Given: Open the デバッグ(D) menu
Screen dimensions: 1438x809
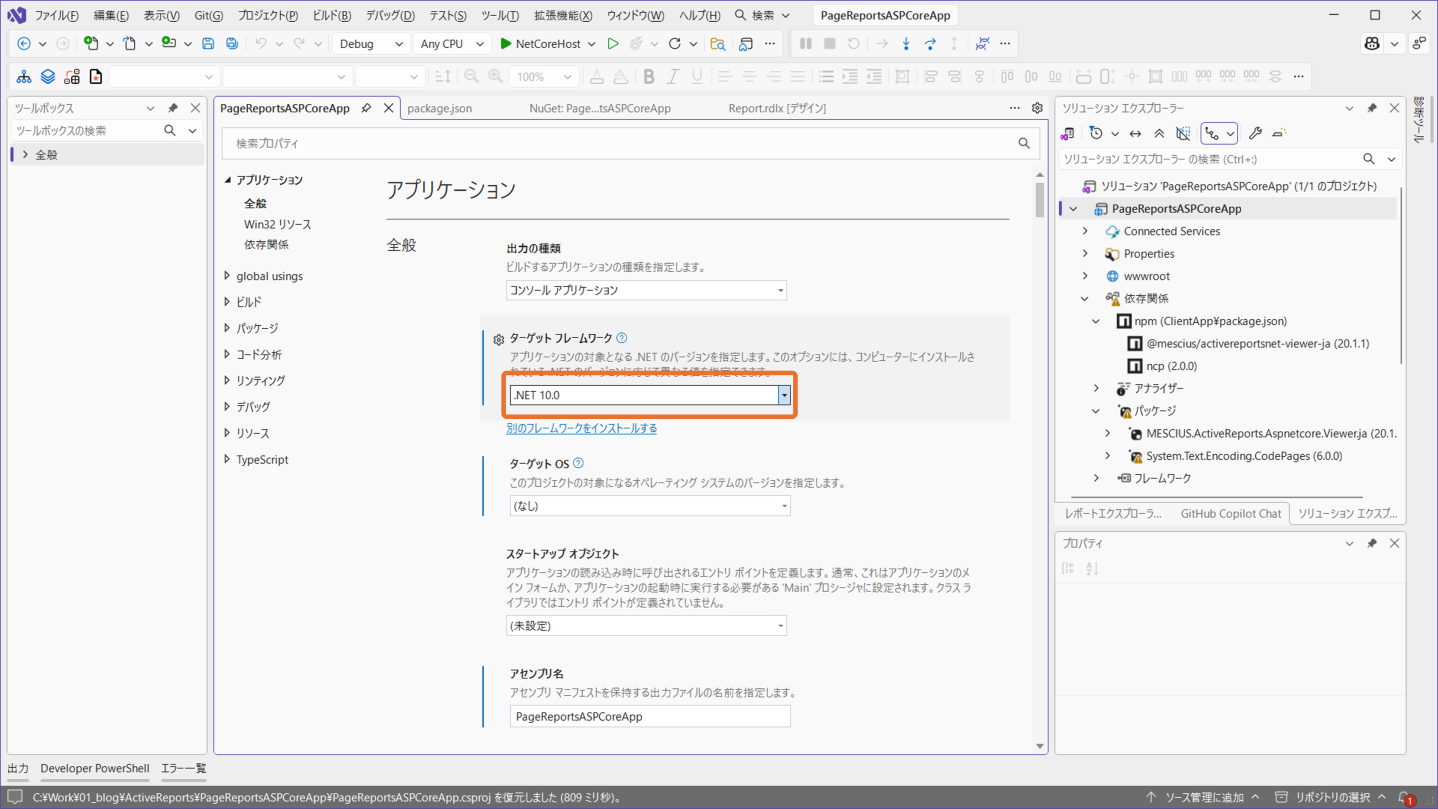Looking at the screenshot, I should tap(390, 15).
